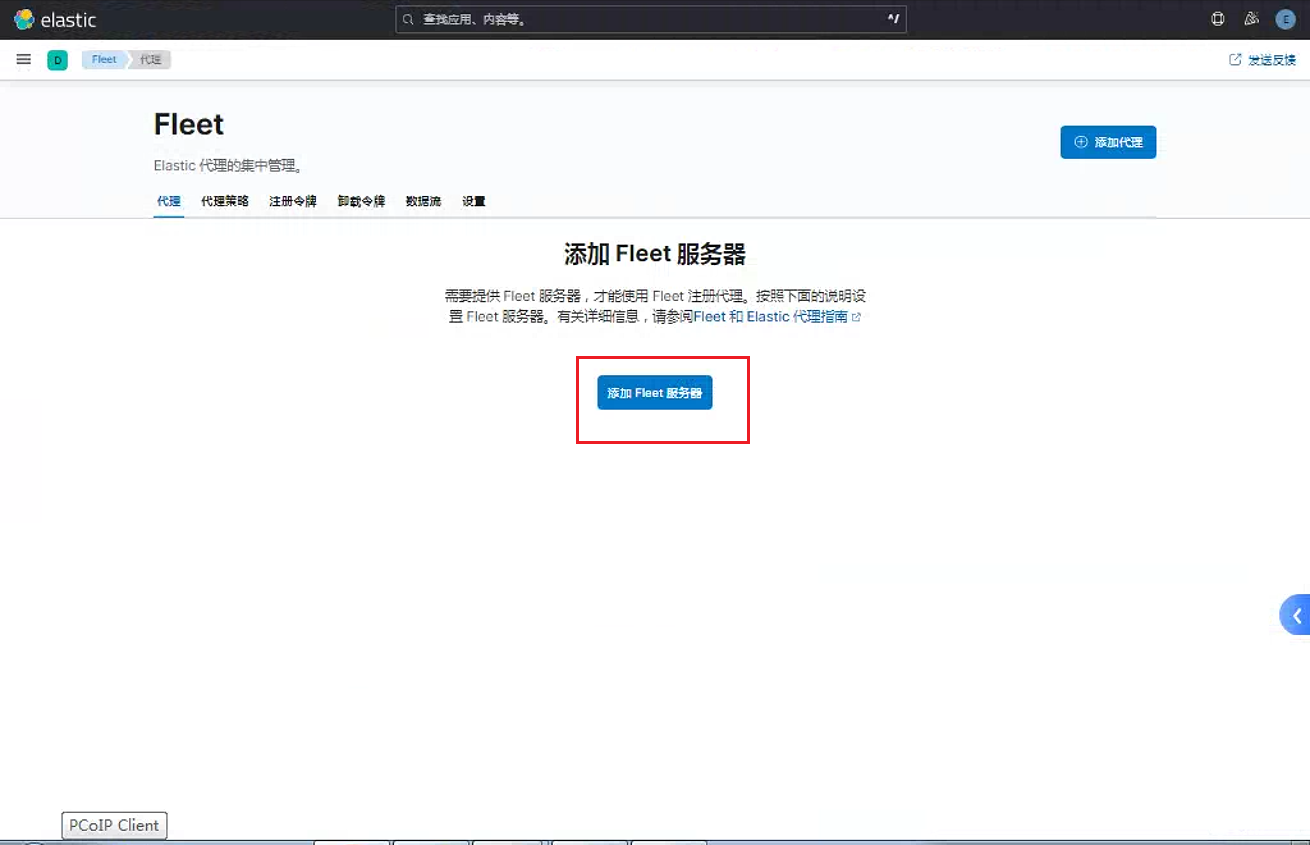1310x845 pixels.
Task: Open the 卸载令牌 tab
Action: 361,201
